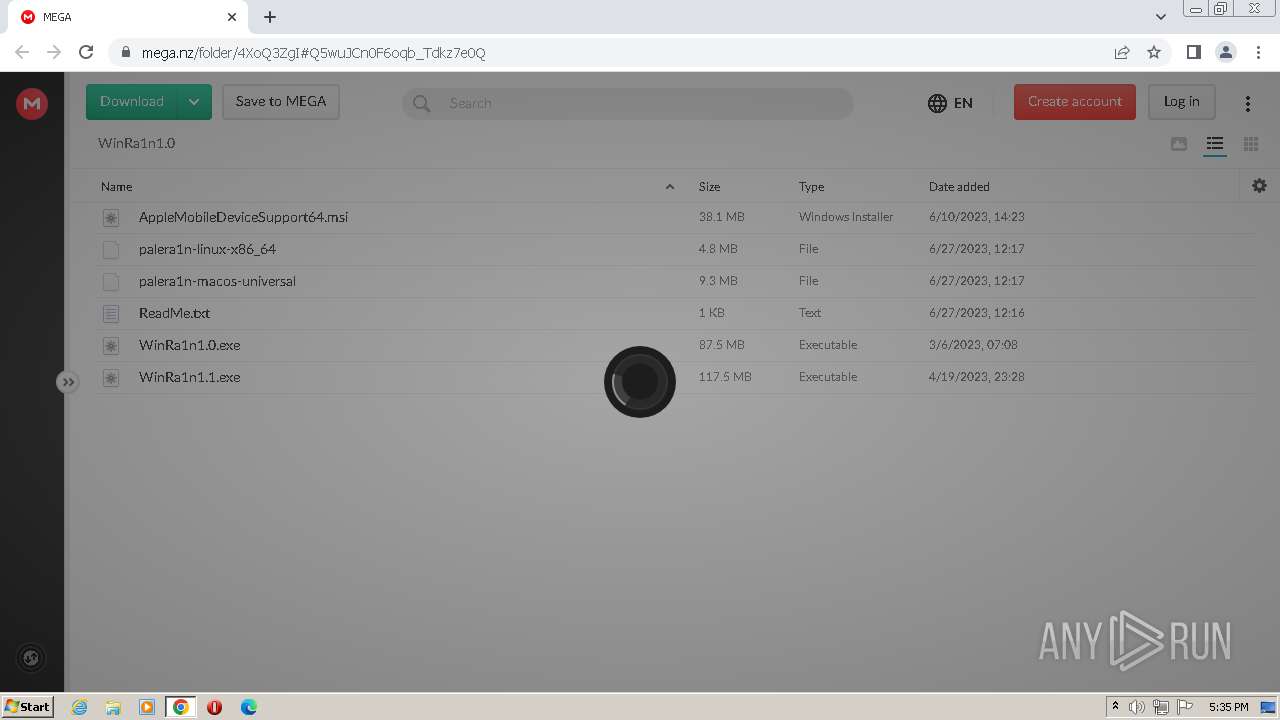Show hidden system tray icons

(x=1115, y=707)
